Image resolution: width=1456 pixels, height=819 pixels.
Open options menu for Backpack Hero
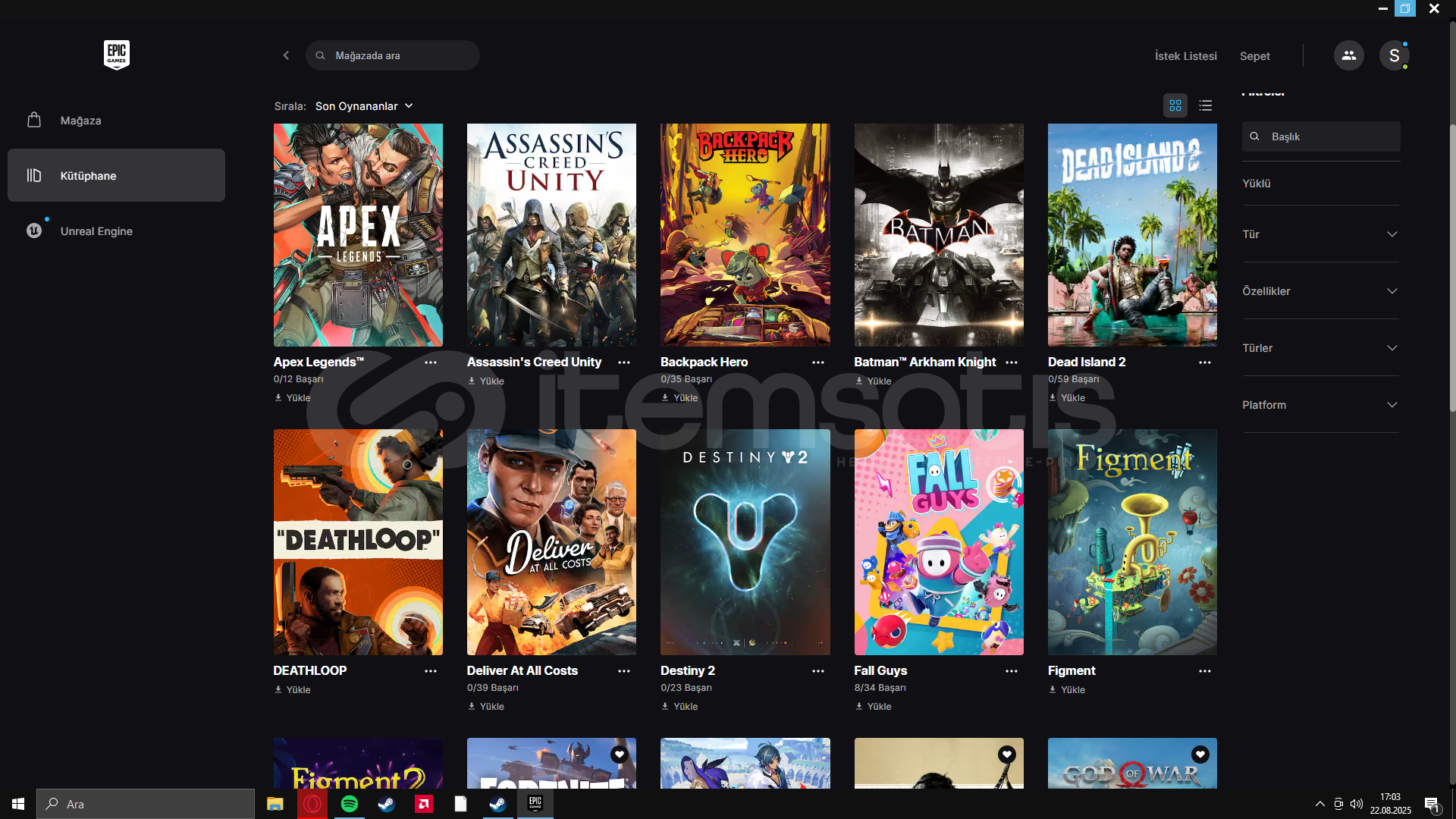coord(818,362)
